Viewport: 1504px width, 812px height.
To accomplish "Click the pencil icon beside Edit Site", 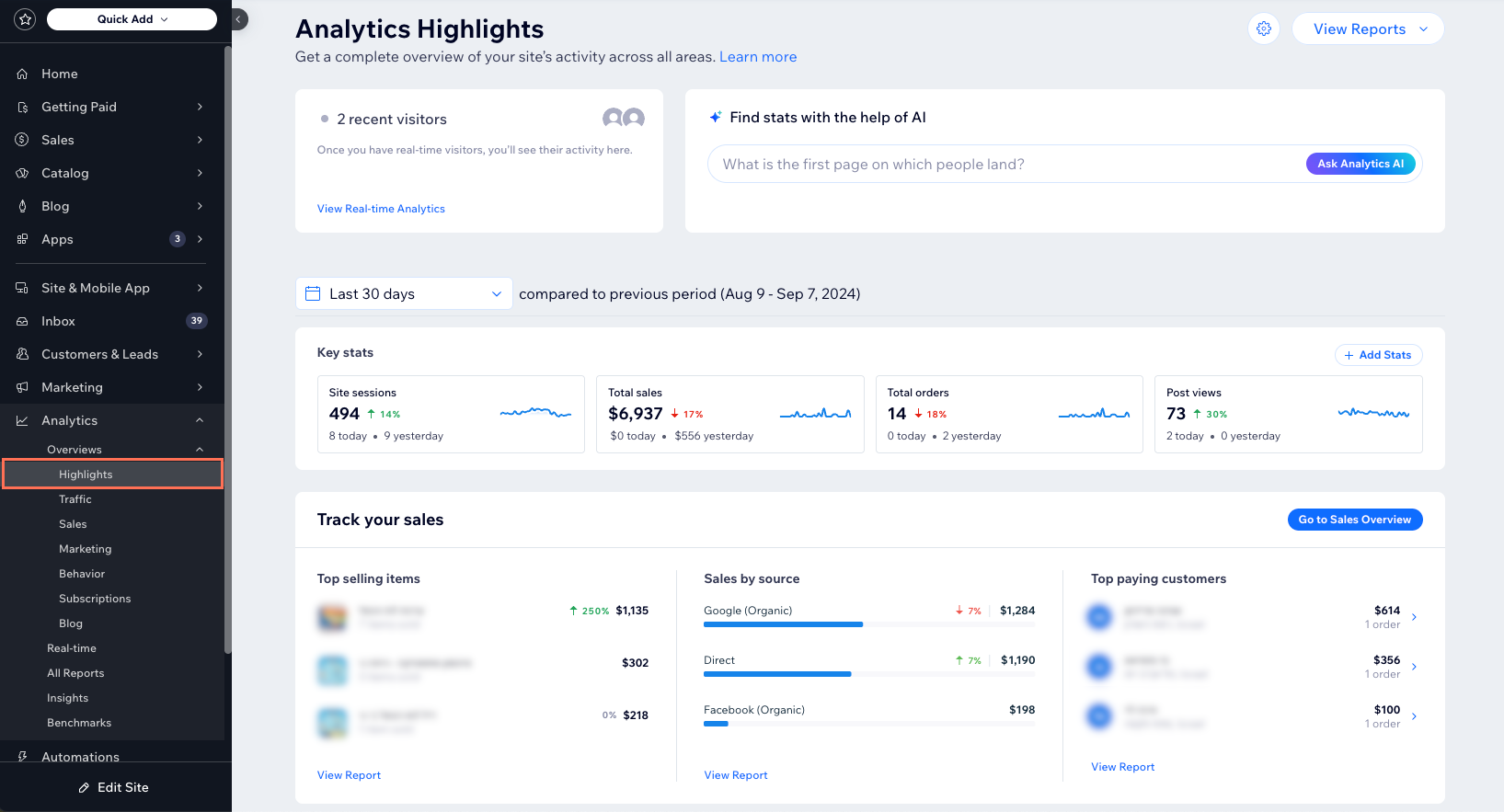I will click(x=84, y=787).
